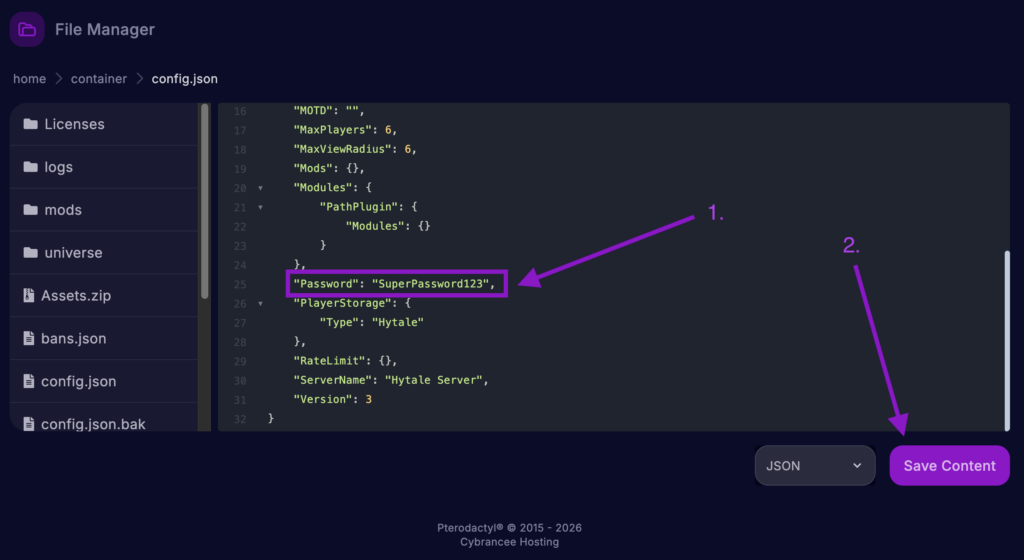Go to container in the breadcrumb
The image size is (1024, 560).
(99, 79)
